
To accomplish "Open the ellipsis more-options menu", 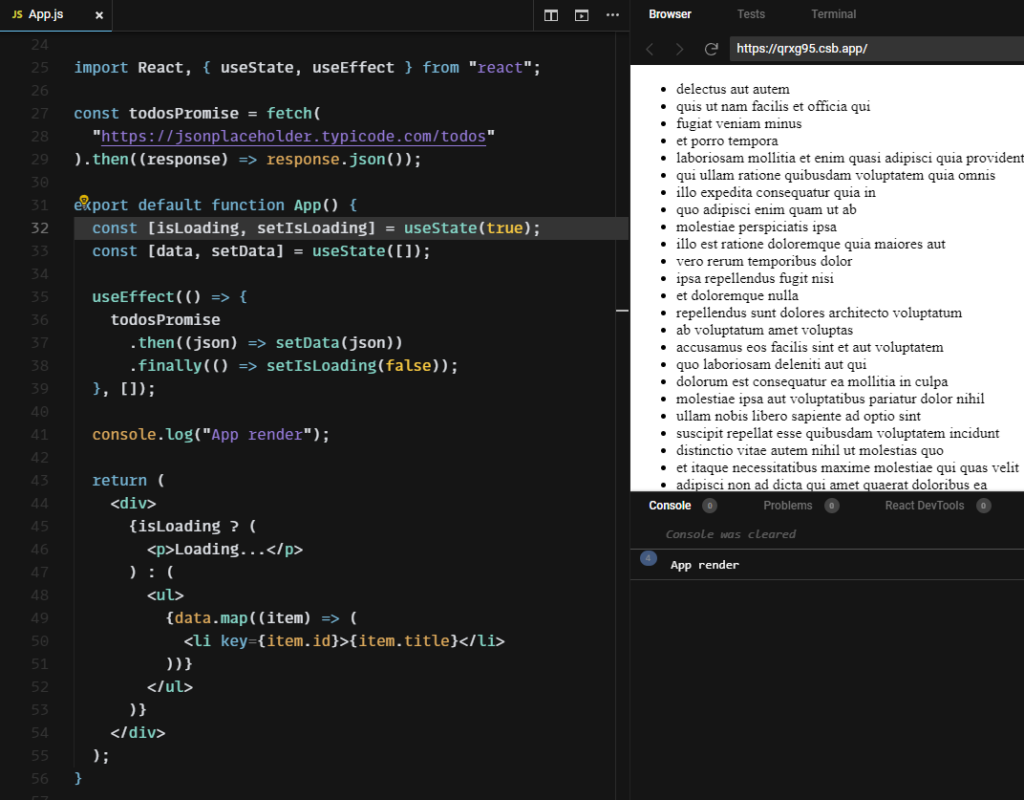I will coord(613,15).
